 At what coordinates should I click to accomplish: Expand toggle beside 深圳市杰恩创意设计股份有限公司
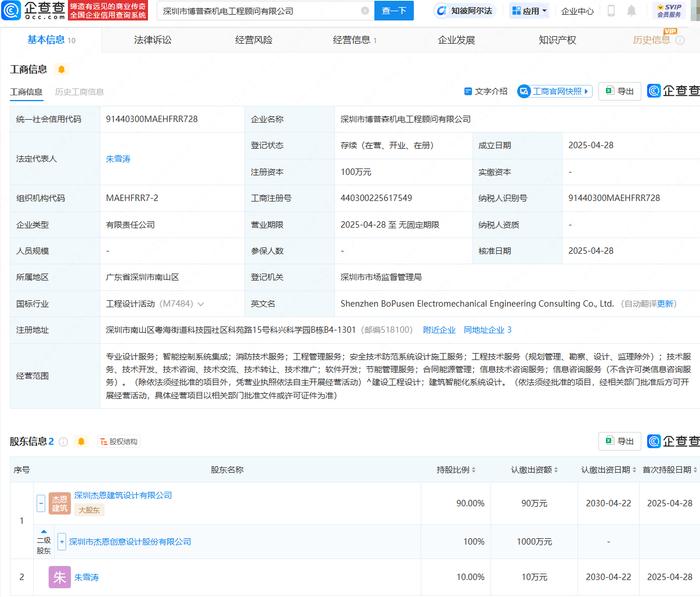(62, 542)
